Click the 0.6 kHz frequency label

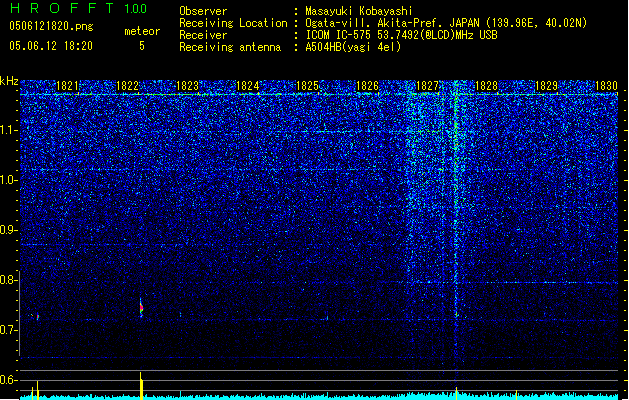tap(8, 380)
